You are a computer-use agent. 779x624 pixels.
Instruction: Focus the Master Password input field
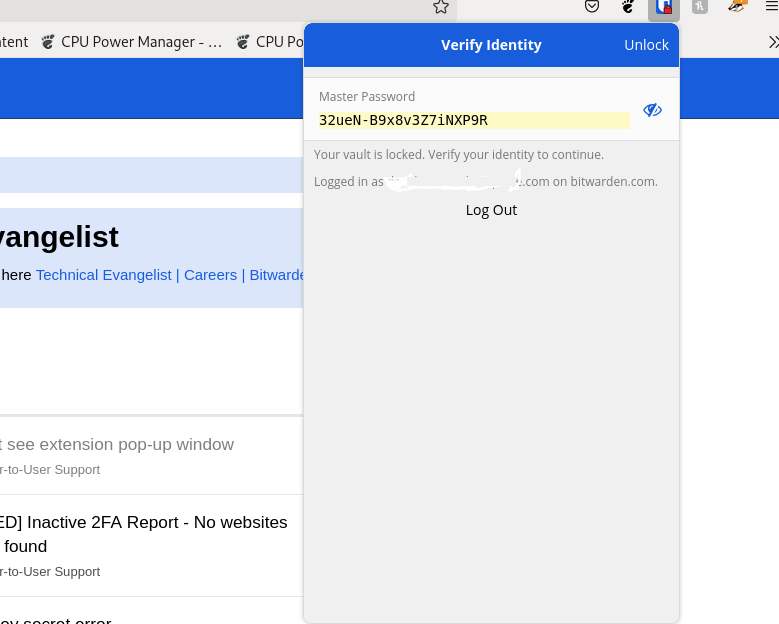tap(474, 120)
